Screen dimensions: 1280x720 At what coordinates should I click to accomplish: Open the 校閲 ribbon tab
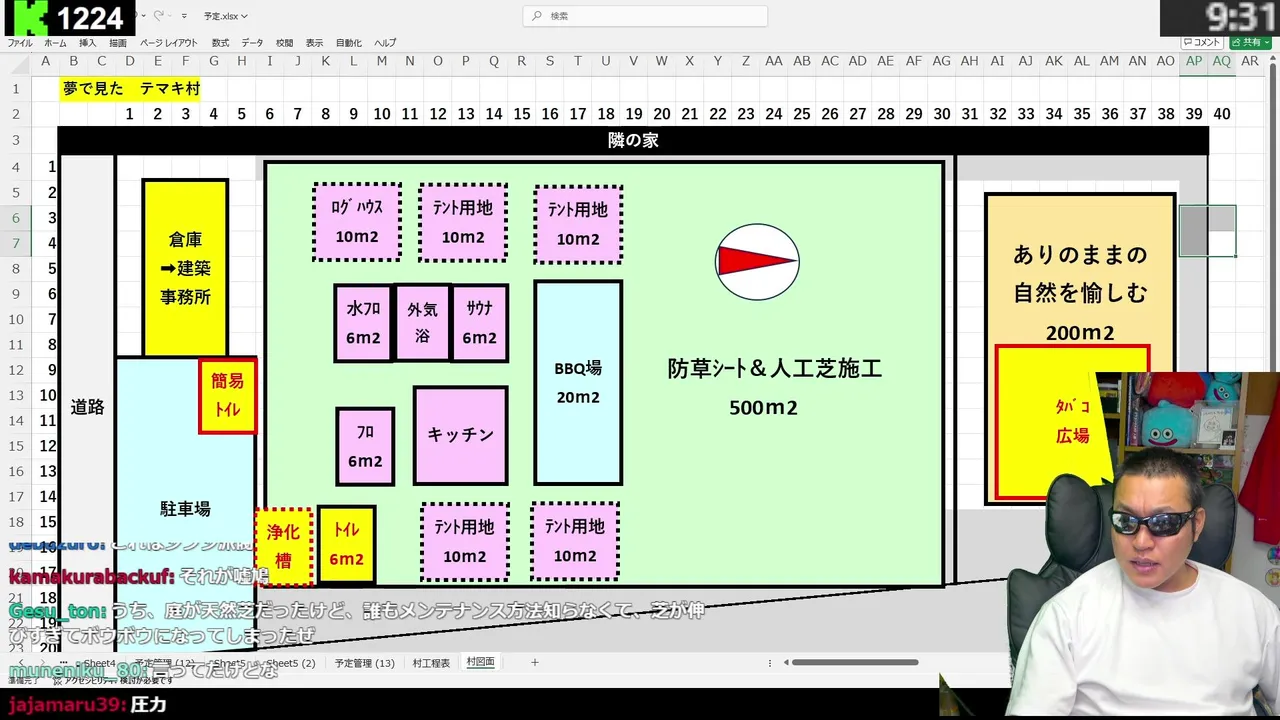point(285,43)
